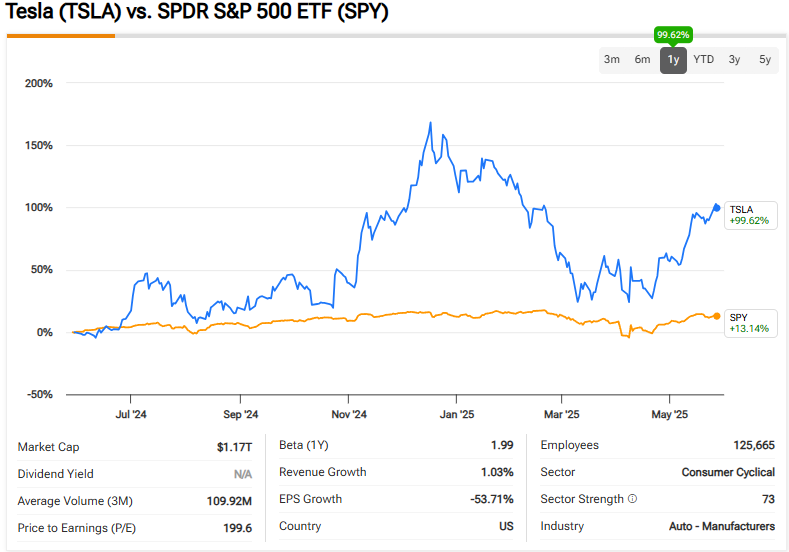789x552 pixels.
Task: Click the Beta (1Y) label
Action: [x=303, y=445]
